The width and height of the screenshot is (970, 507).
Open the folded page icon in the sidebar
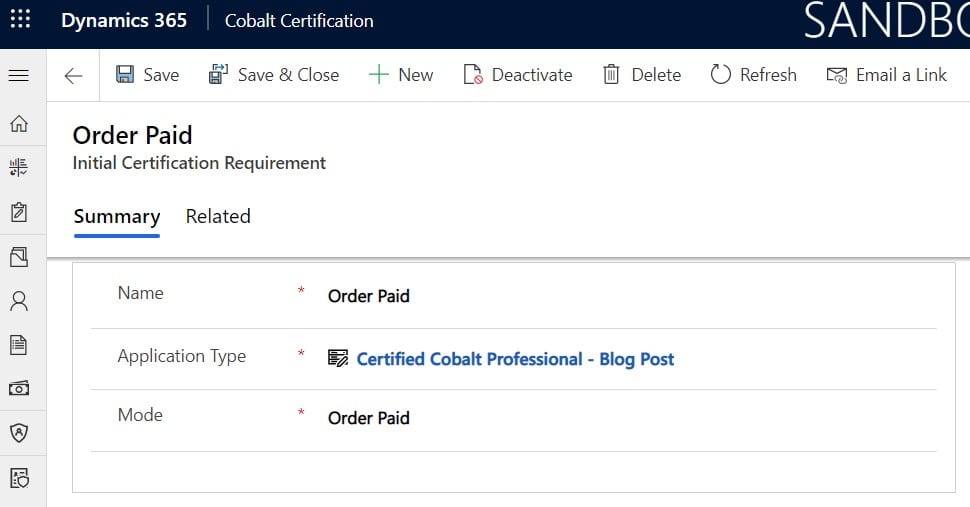(x=19, y=257)
